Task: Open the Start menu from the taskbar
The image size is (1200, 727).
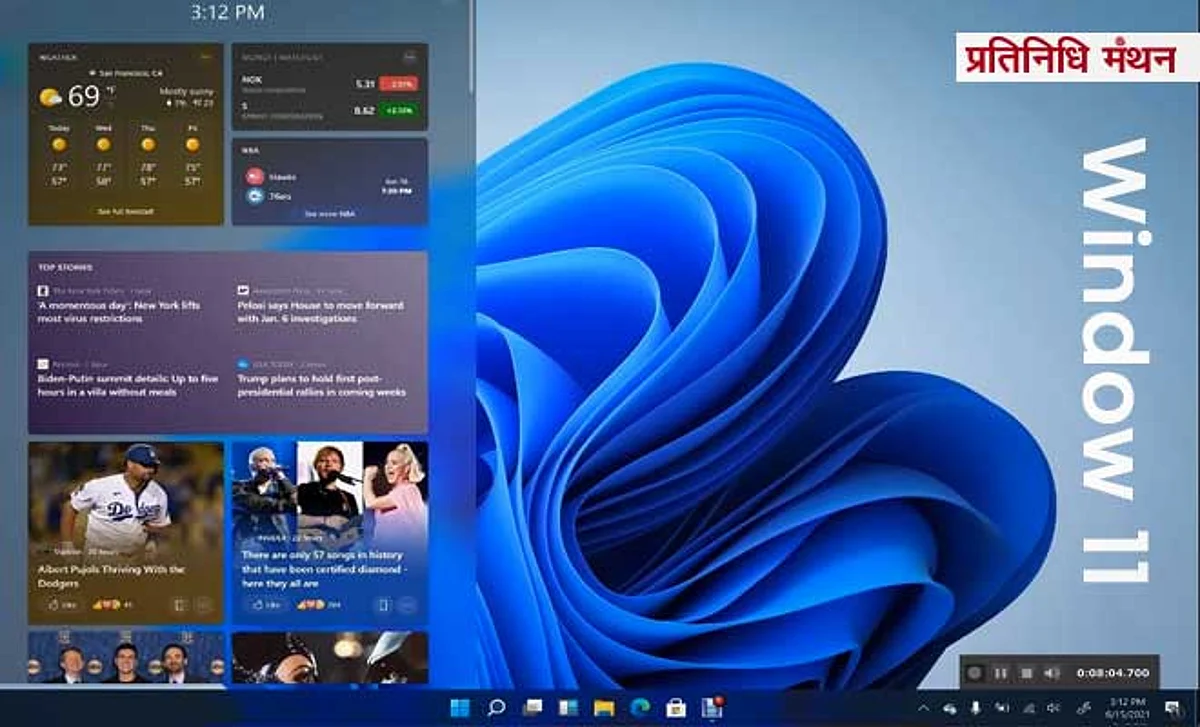Action: click(x=461, y=707)
